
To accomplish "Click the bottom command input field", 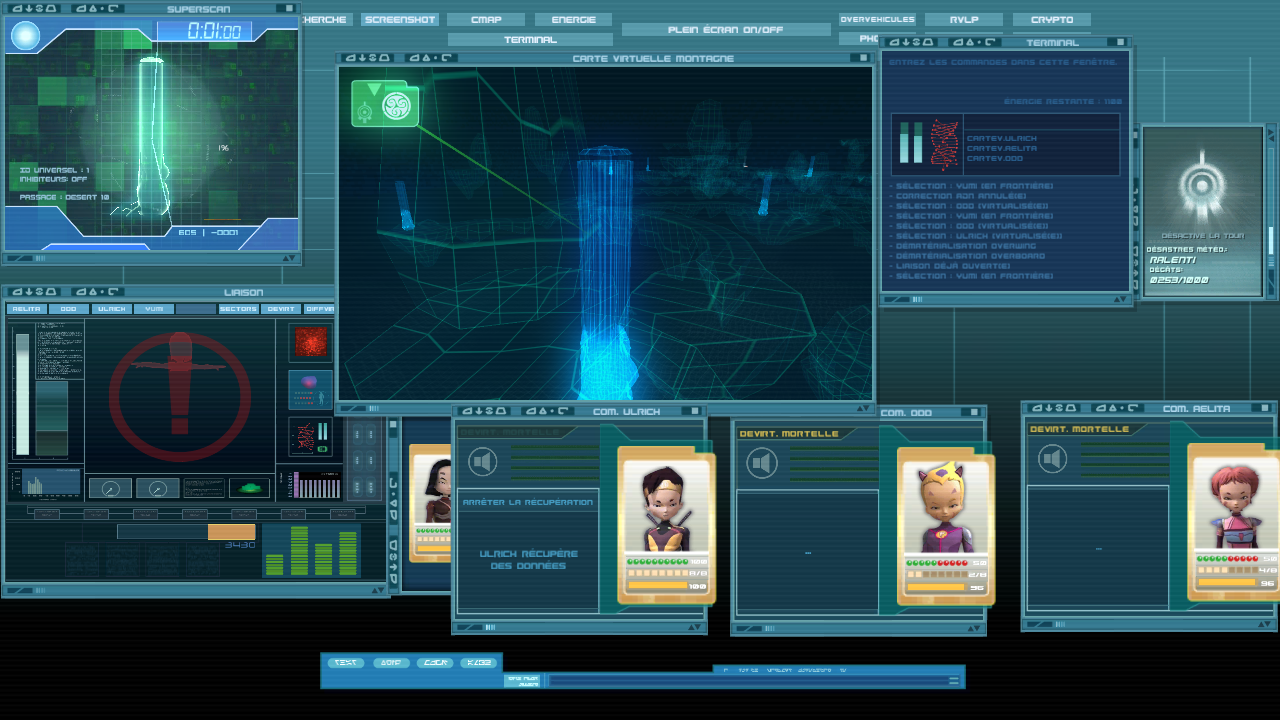I will 747,681.
